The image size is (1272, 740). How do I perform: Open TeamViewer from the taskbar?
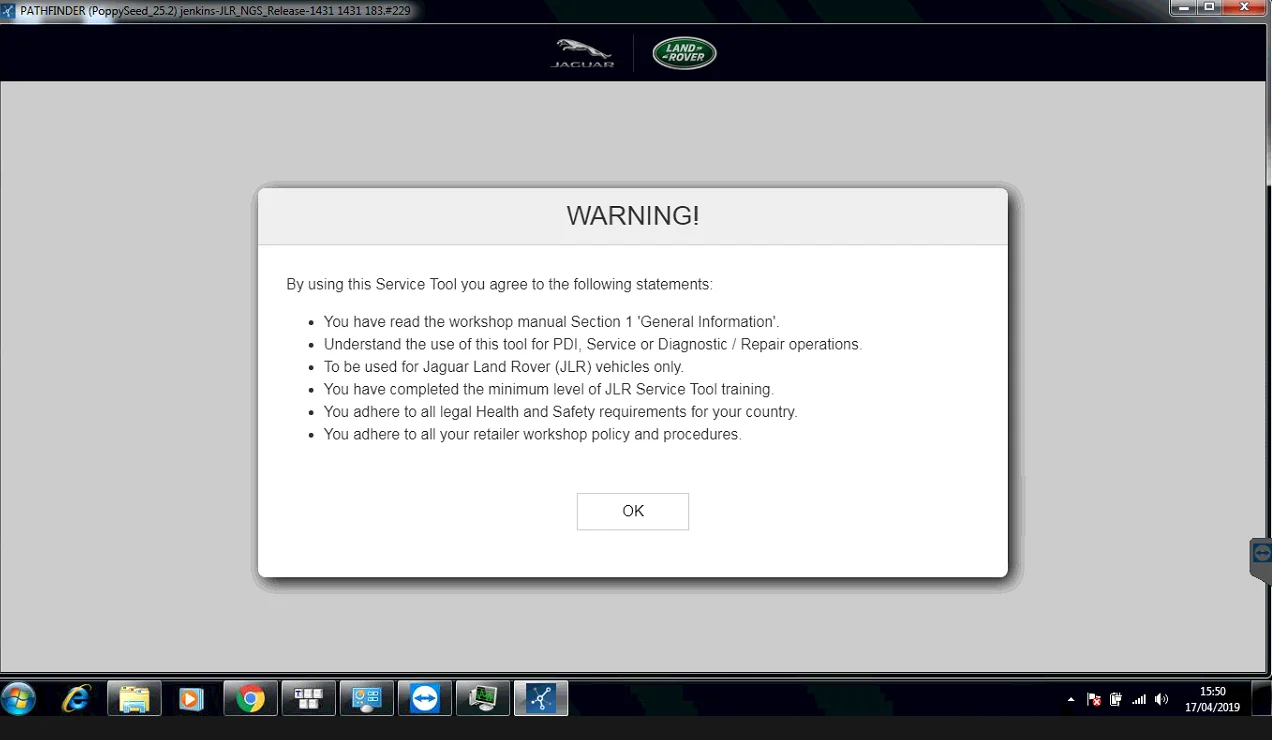(425, 698)
